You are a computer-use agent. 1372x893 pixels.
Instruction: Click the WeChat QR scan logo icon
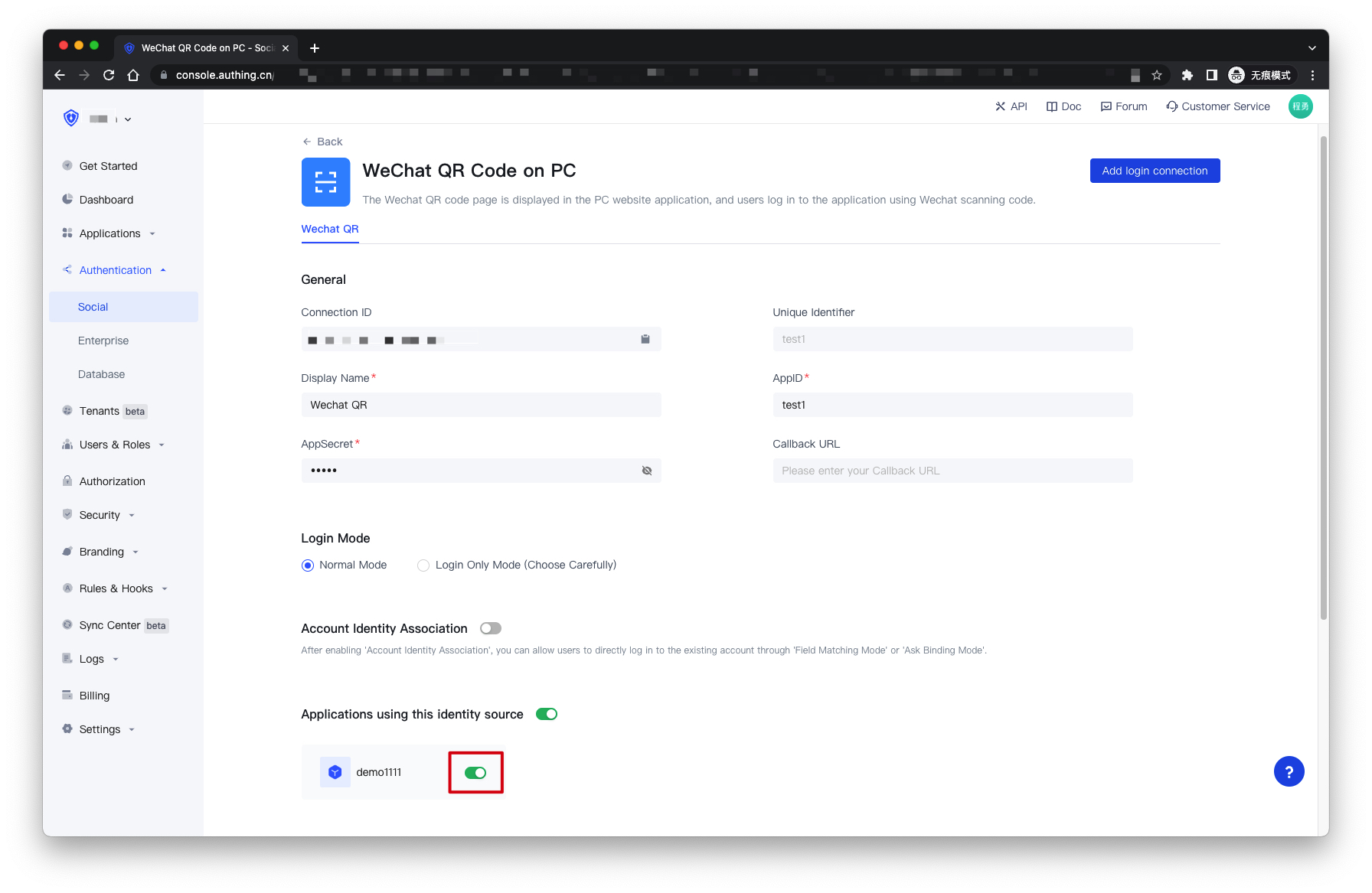click(325, 182)
